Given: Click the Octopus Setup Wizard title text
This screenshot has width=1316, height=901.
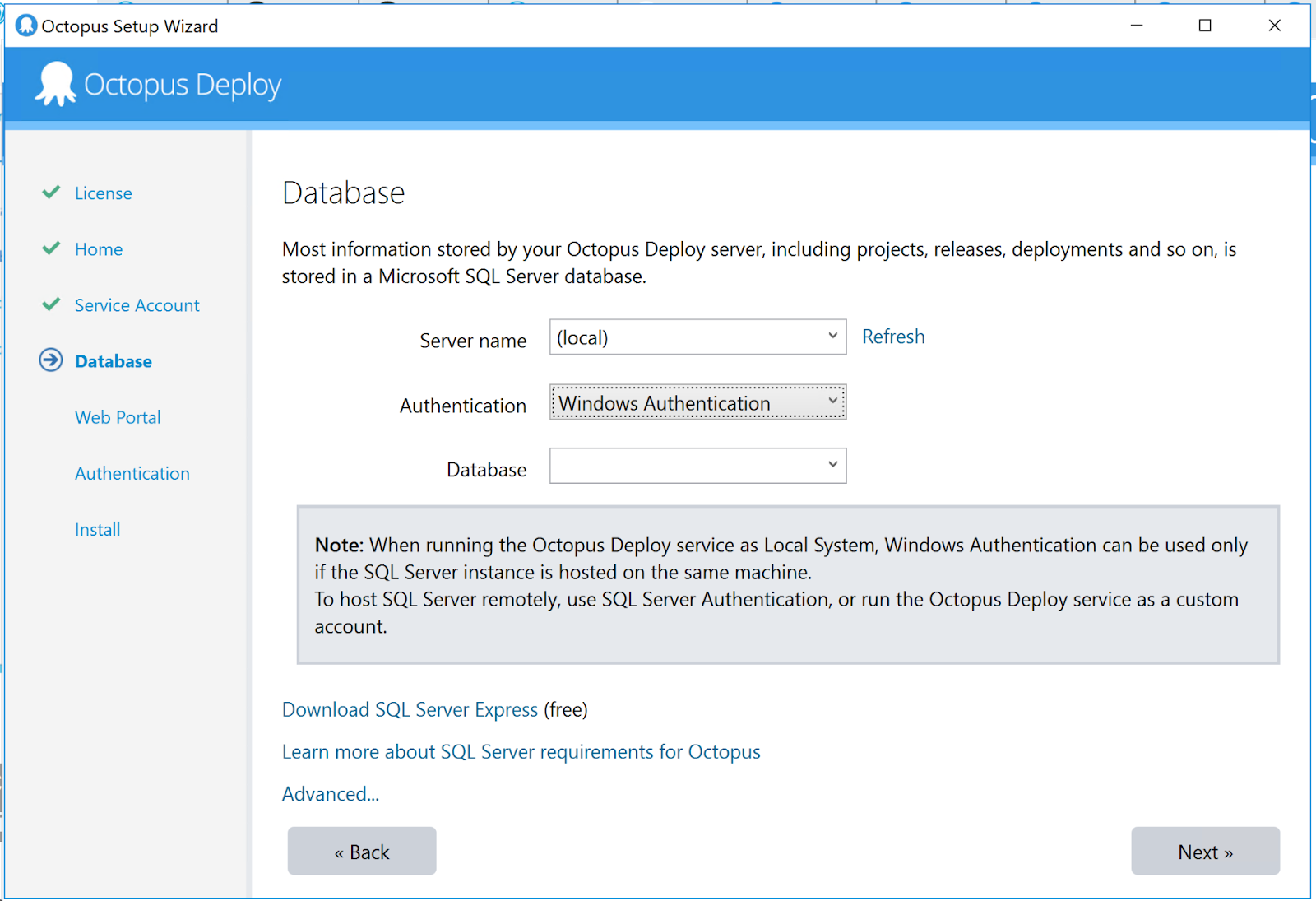Looking at the screenshot, I should click(x=130, y=26).
